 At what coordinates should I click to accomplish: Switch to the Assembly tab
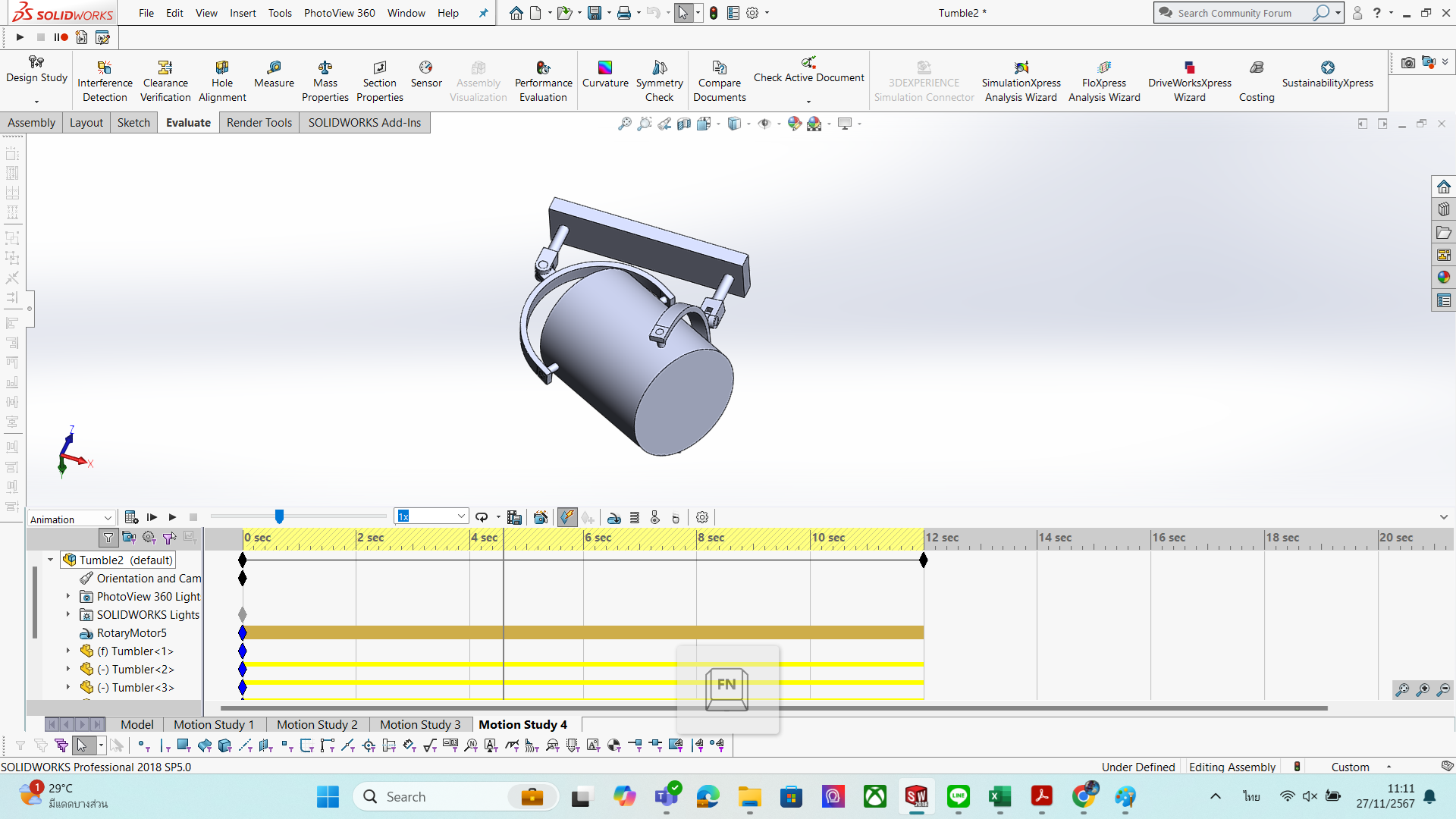click(32, 123)
